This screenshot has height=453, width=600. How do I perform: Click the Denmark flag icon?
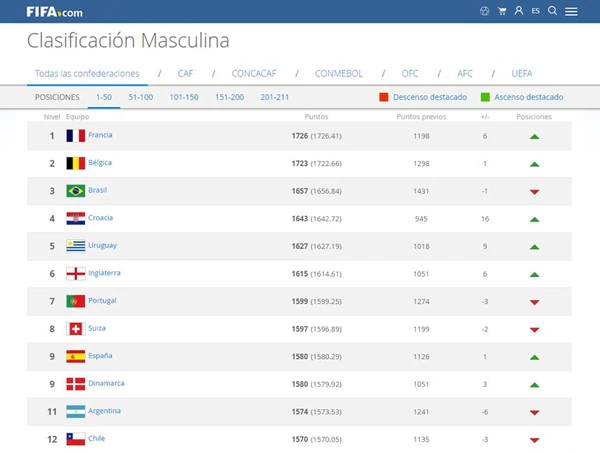tap(75, 384)
